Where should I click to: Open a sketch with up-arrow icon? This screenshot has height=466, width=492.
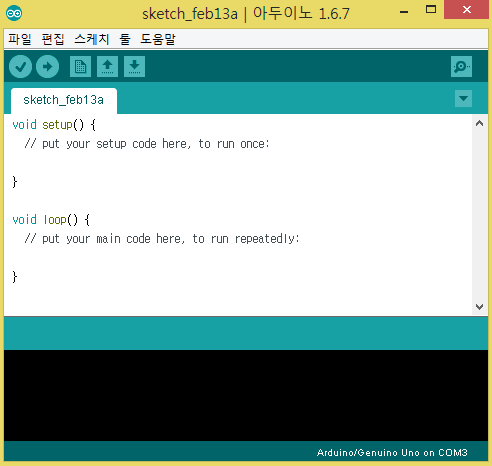pyautogui.click(x=107, y=67)
